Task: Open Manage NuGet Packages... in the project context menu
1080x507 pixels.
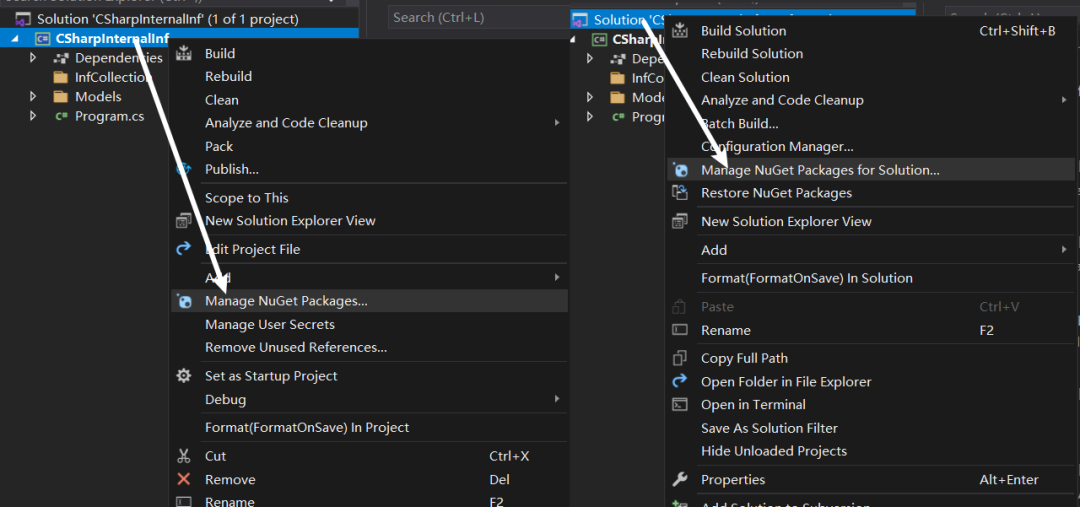Action: (x=369, y=301)
